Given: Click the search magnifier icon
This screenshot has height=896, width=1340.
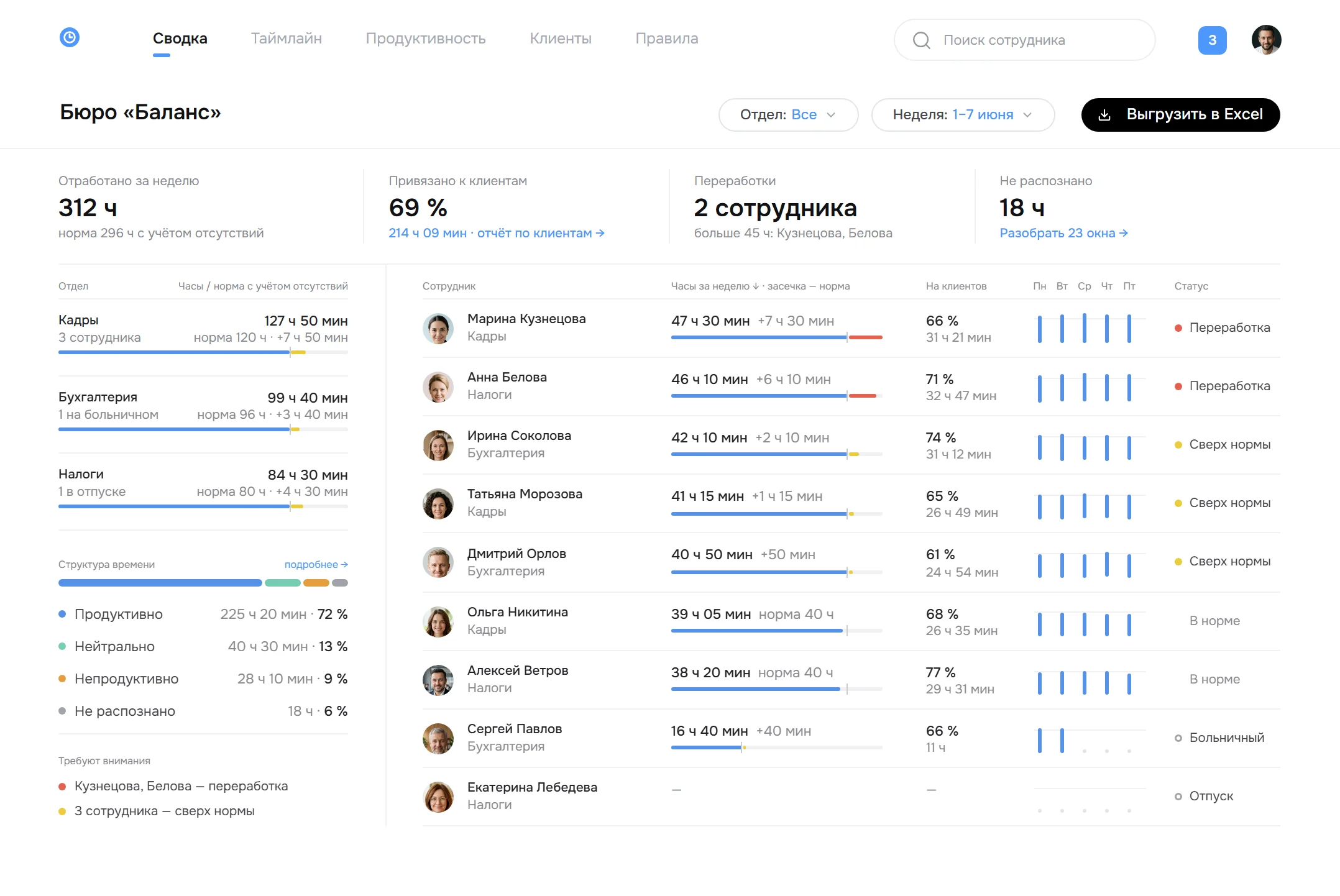Looking at the screenshot, I should point(921,40).
